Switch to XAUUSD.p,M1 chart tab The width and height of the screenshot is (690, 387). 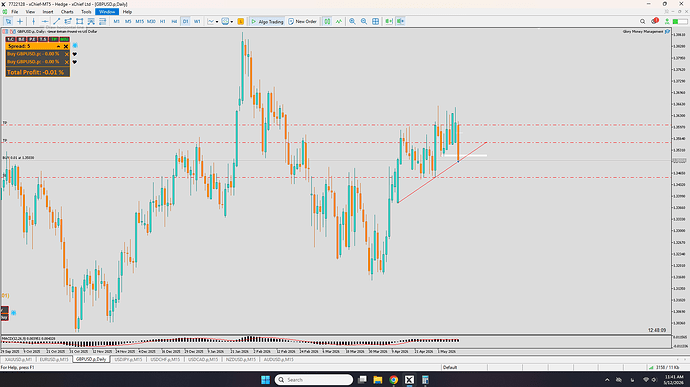click(x=18, y=360)
